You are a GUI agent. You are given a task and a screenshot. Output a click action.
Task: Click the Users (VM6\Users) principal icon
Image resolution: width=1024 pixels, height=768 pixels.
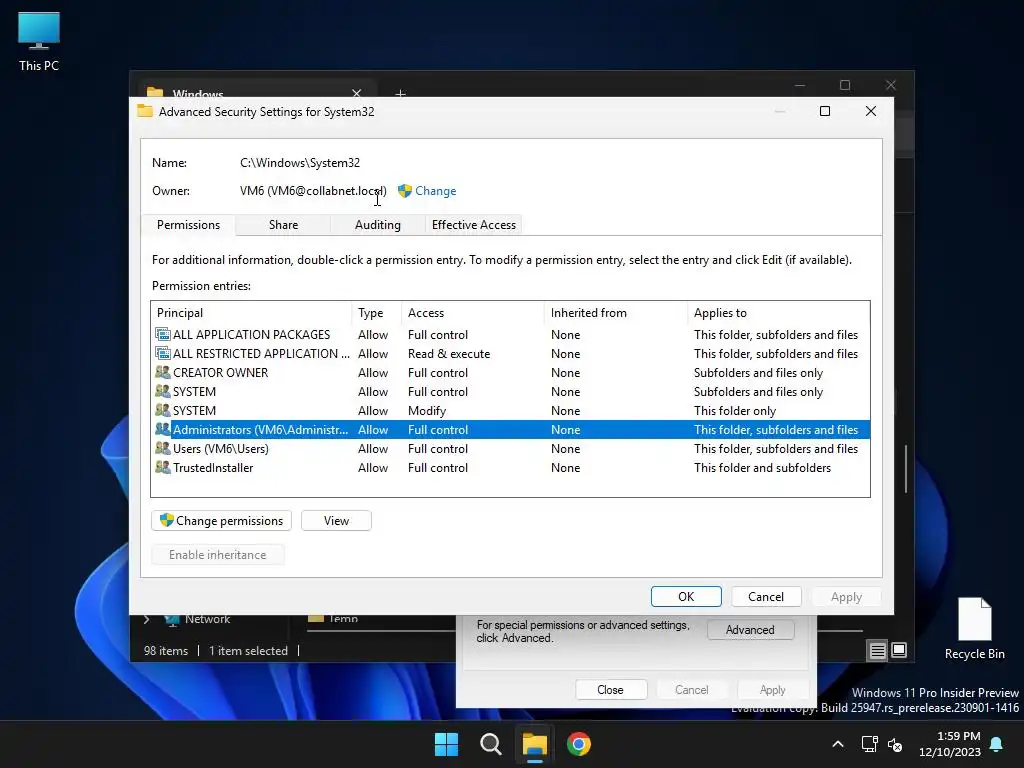(x=163, y=448)
